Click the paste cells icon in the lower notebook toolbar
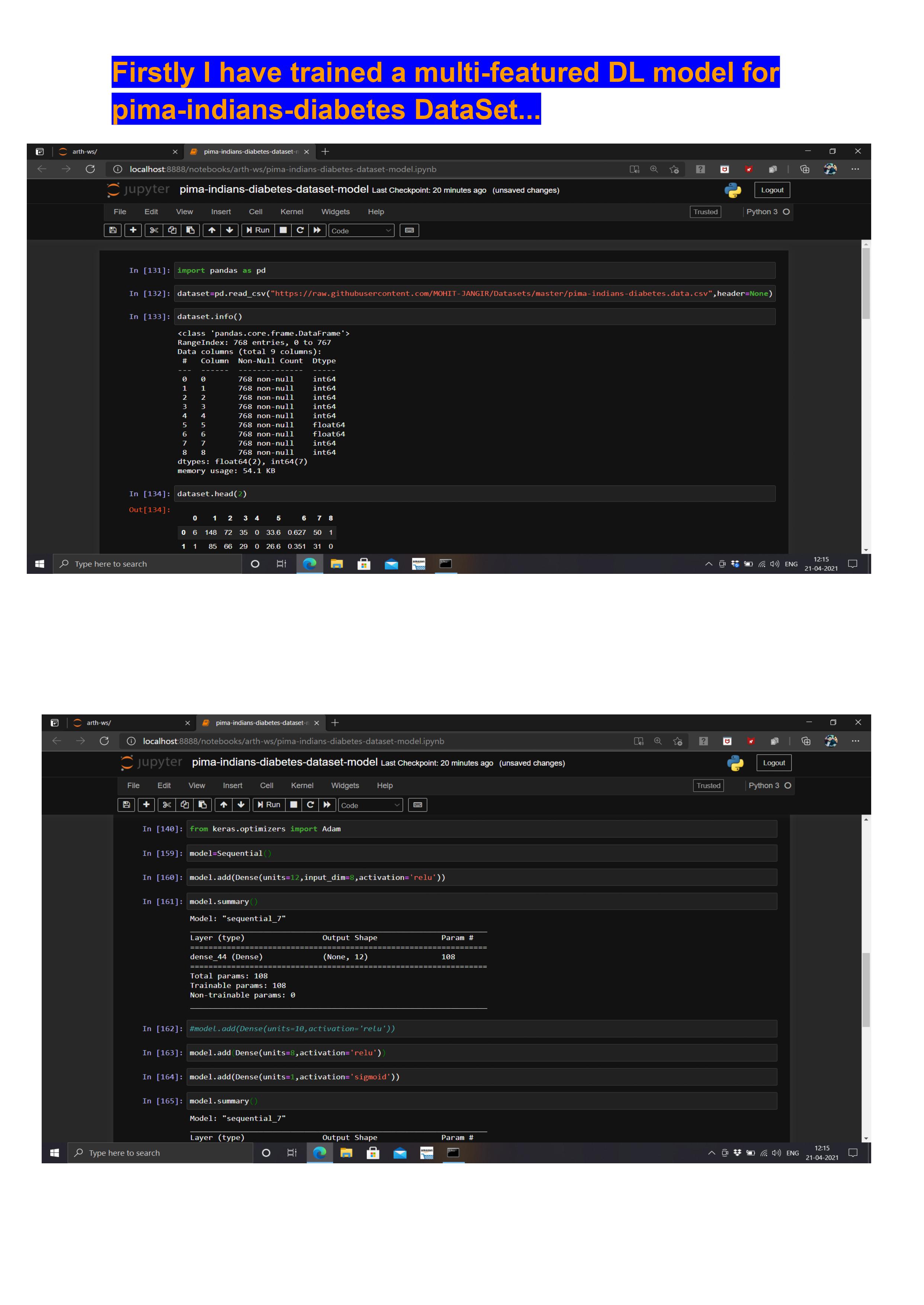Image resolution: width=924 pixels, height=1305 pixels. [203, 804]
